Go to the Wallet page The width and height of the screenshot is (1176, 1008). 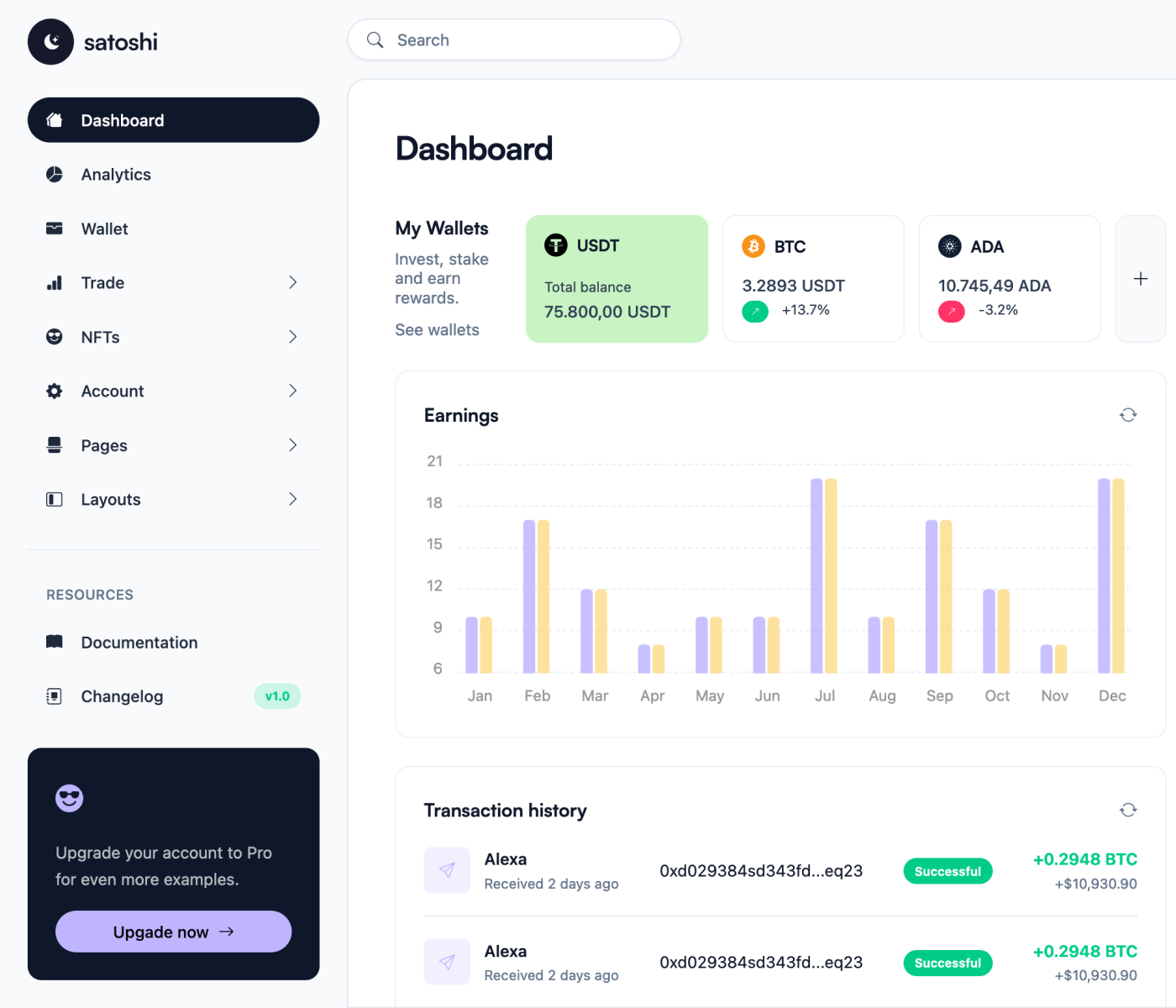(104, 228)
